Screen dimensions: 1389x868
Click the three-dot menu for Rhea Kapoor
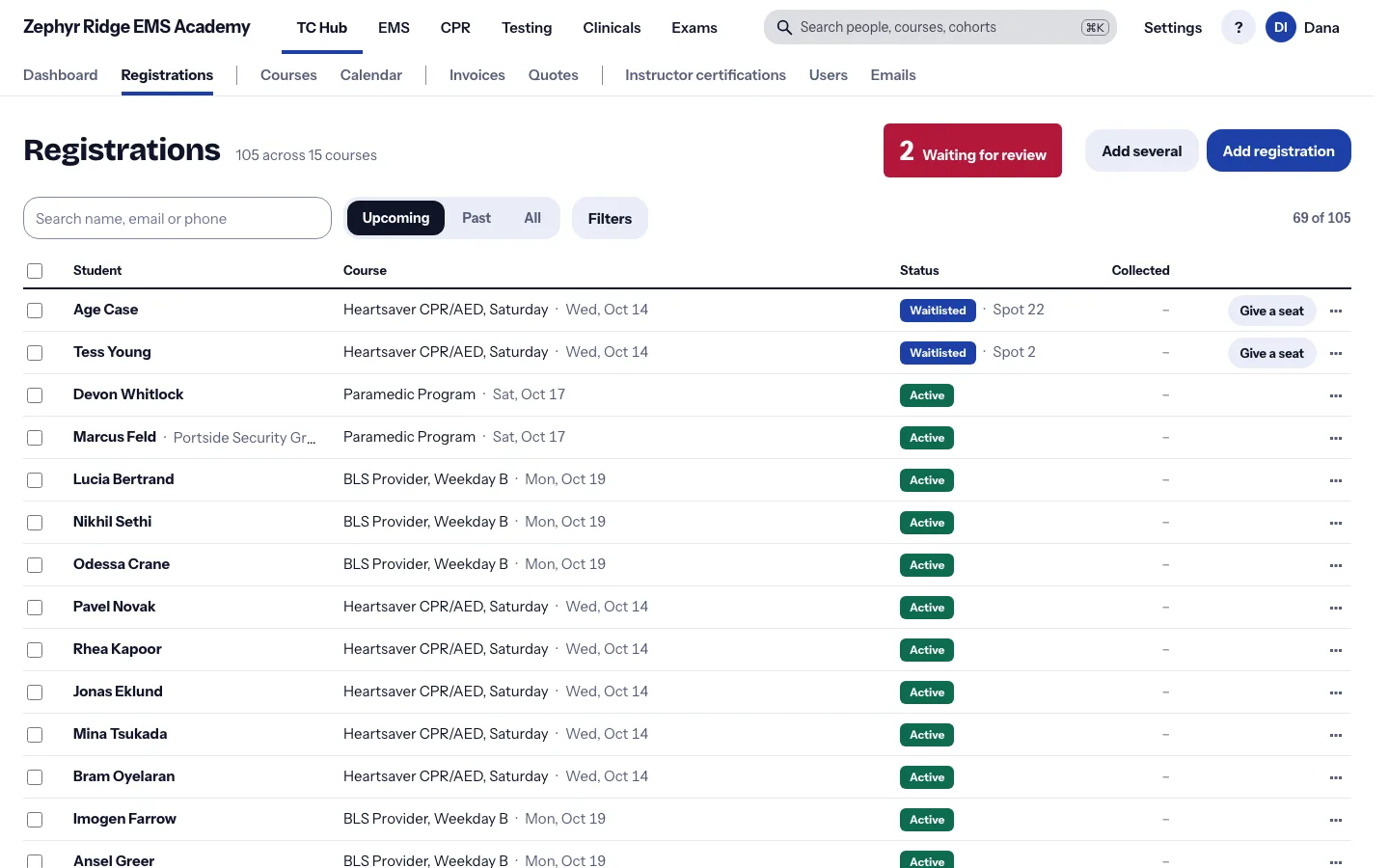[x=1336, y=650]
